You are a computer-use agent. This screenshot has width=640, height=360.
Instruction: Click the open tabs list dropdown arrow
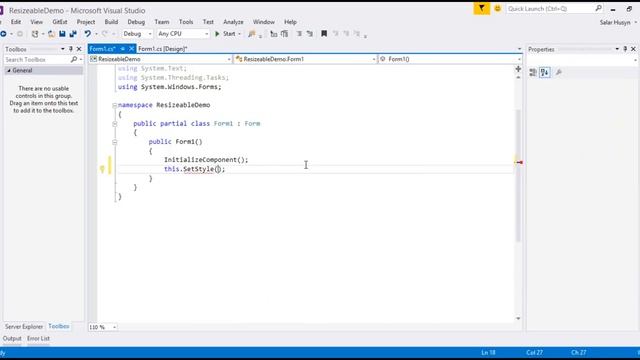tap(519, 49)
